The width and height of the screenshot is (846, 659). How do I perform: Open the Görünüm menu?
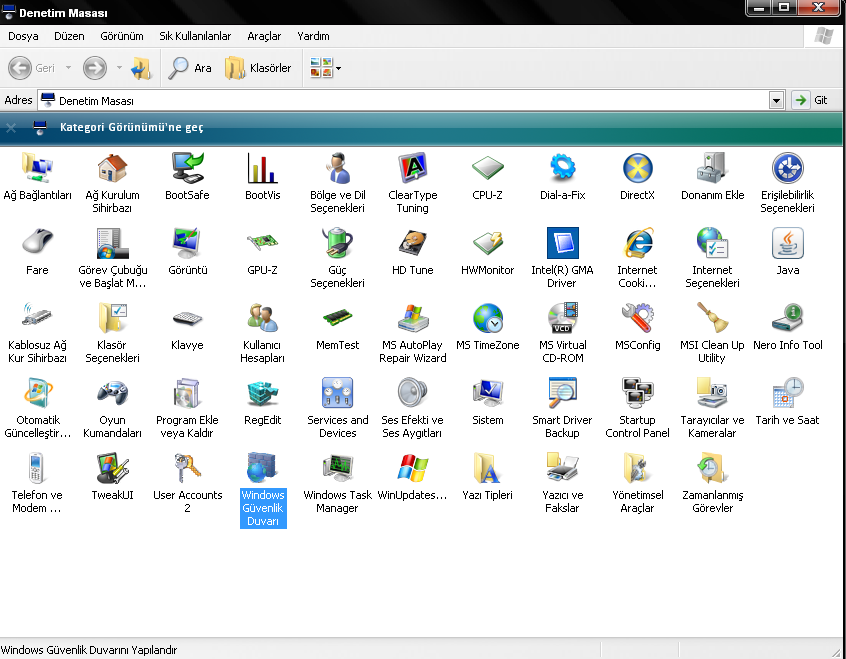click(122, 36)
